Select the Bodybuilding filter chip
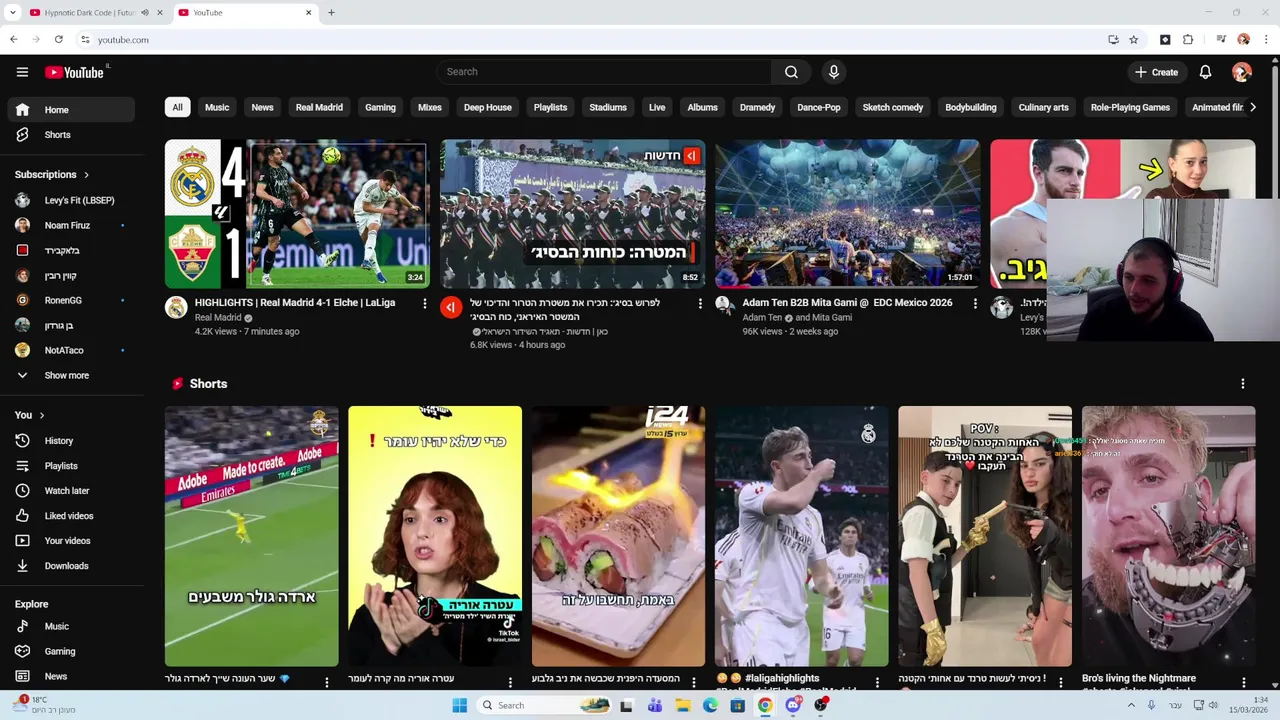The height and width of the screenshot is (720, 1280). tap(971, 108)
